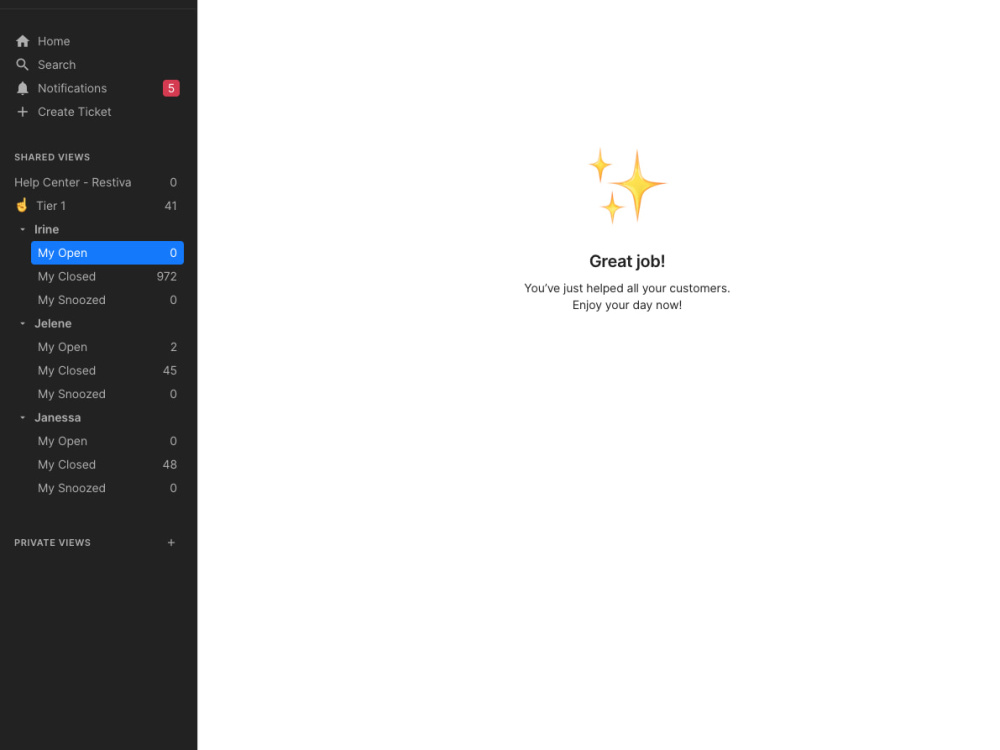Viewport: 1000px width, 750px height.
Task: Select Create Ticket label
Action: 74,112
